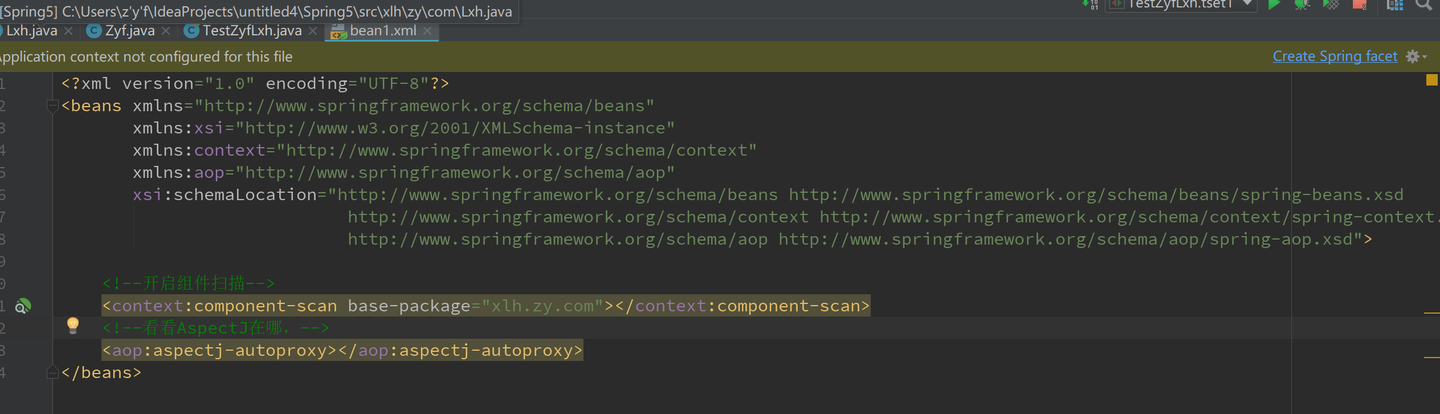
Task: Click the yellow warning marker on scrollbar
Action: click(x=1431, y=80)
